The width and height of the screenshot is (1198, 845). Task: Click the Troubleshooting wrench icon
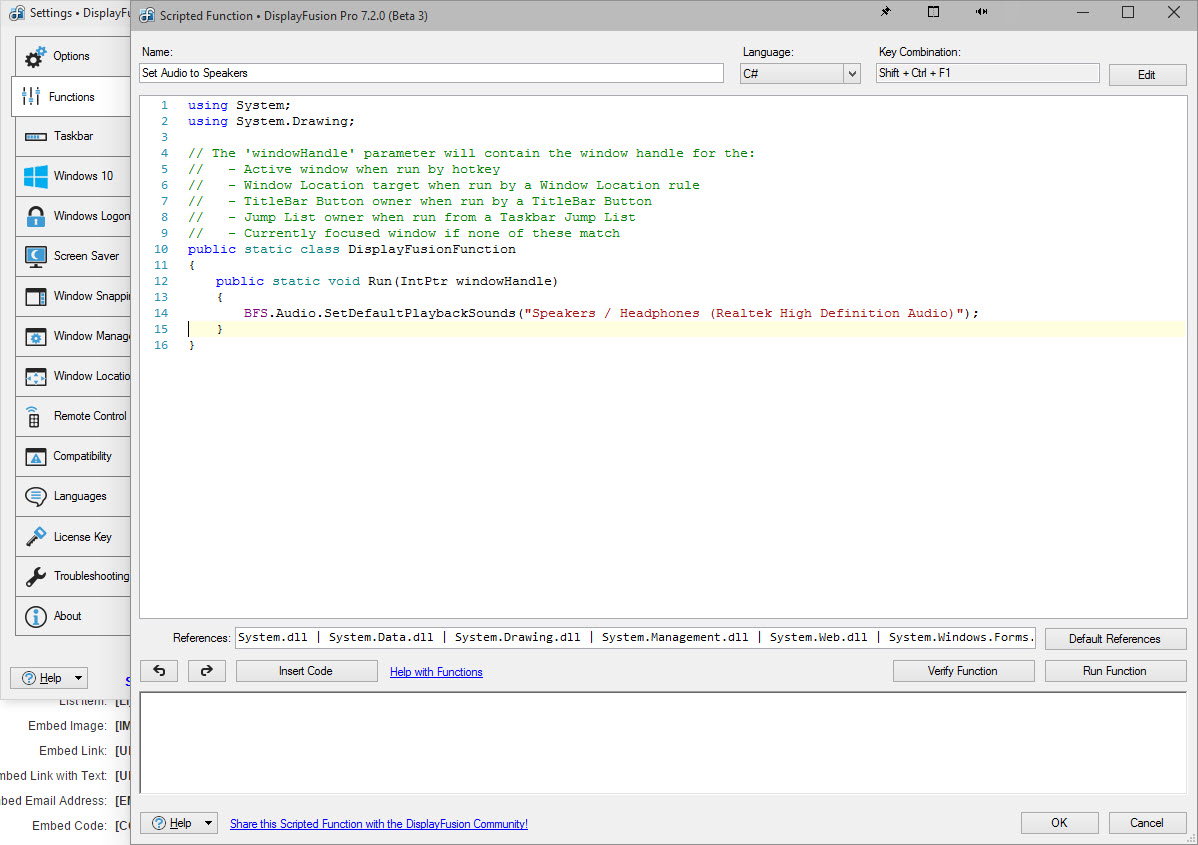tap(36, 577)
